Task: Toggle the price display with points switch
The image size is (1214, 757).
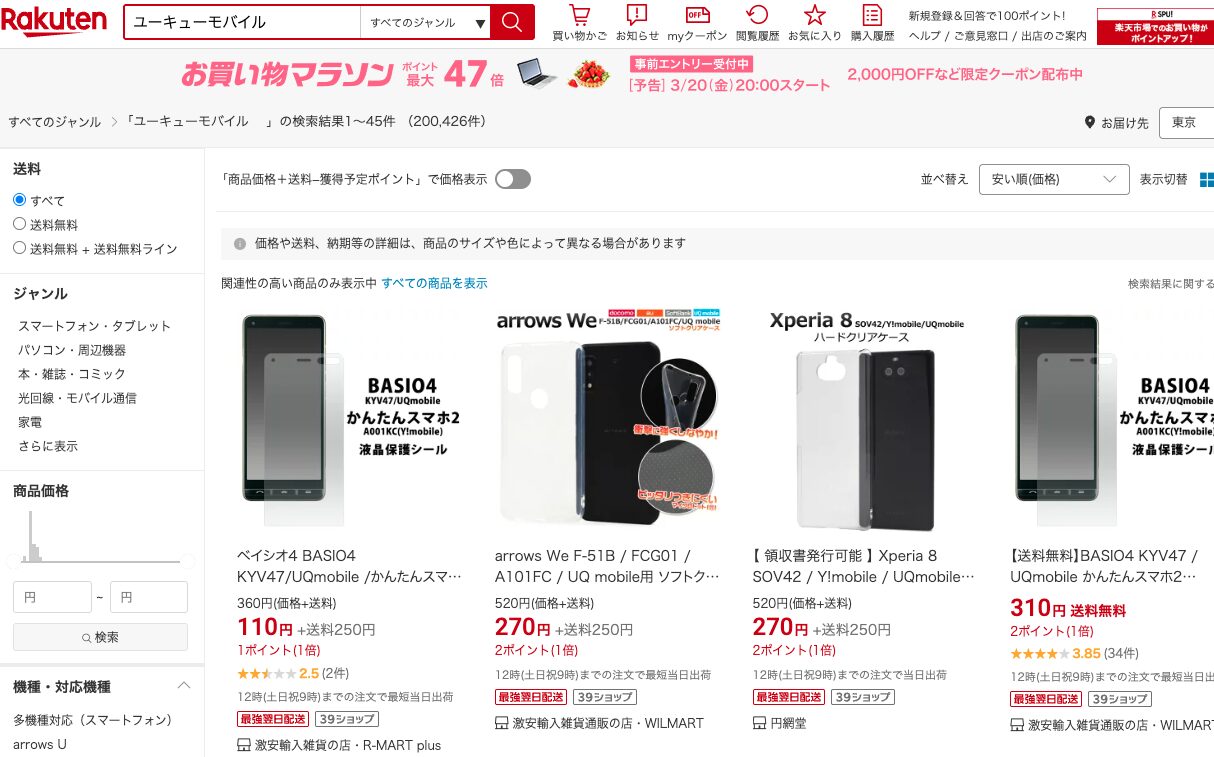Action: click(x=513, y=179)
